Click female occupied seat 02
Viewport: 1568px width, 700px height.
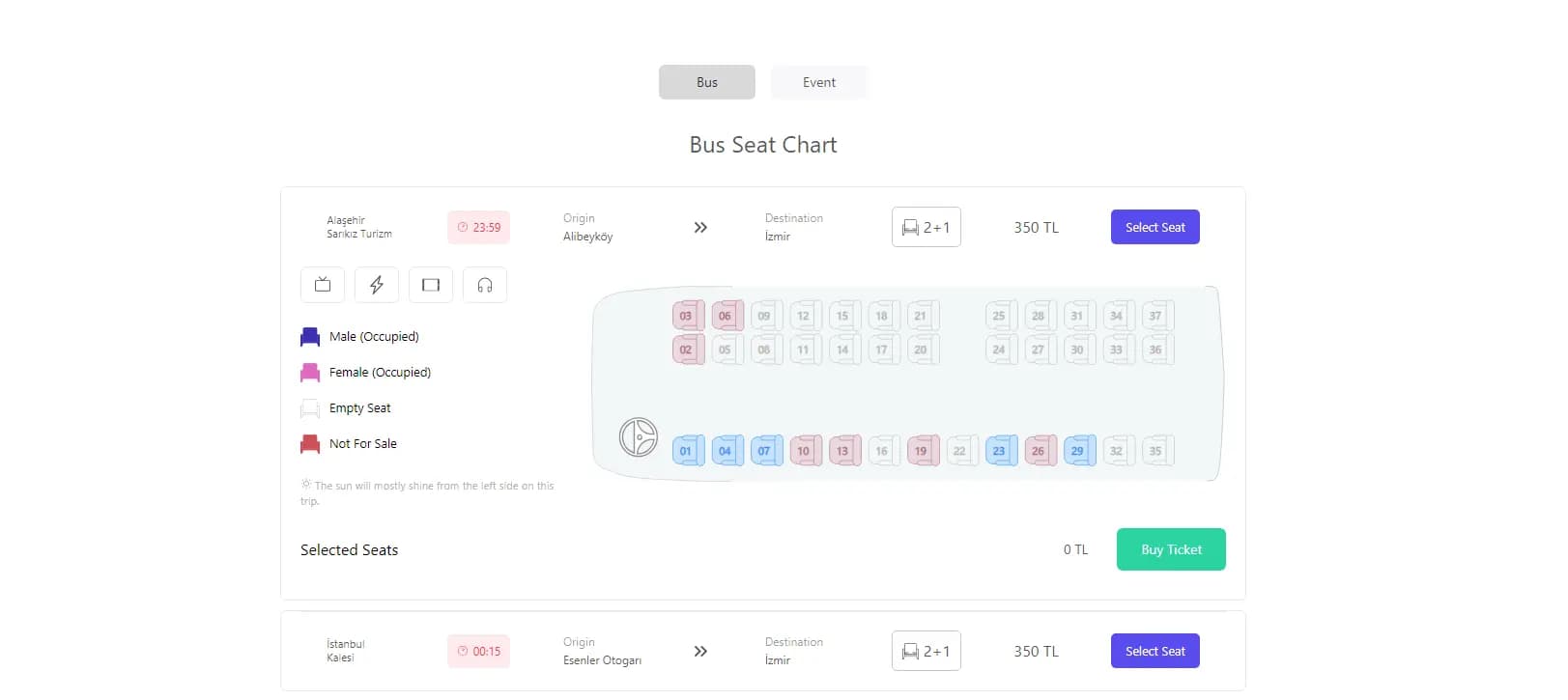click(x=688, y=350)
